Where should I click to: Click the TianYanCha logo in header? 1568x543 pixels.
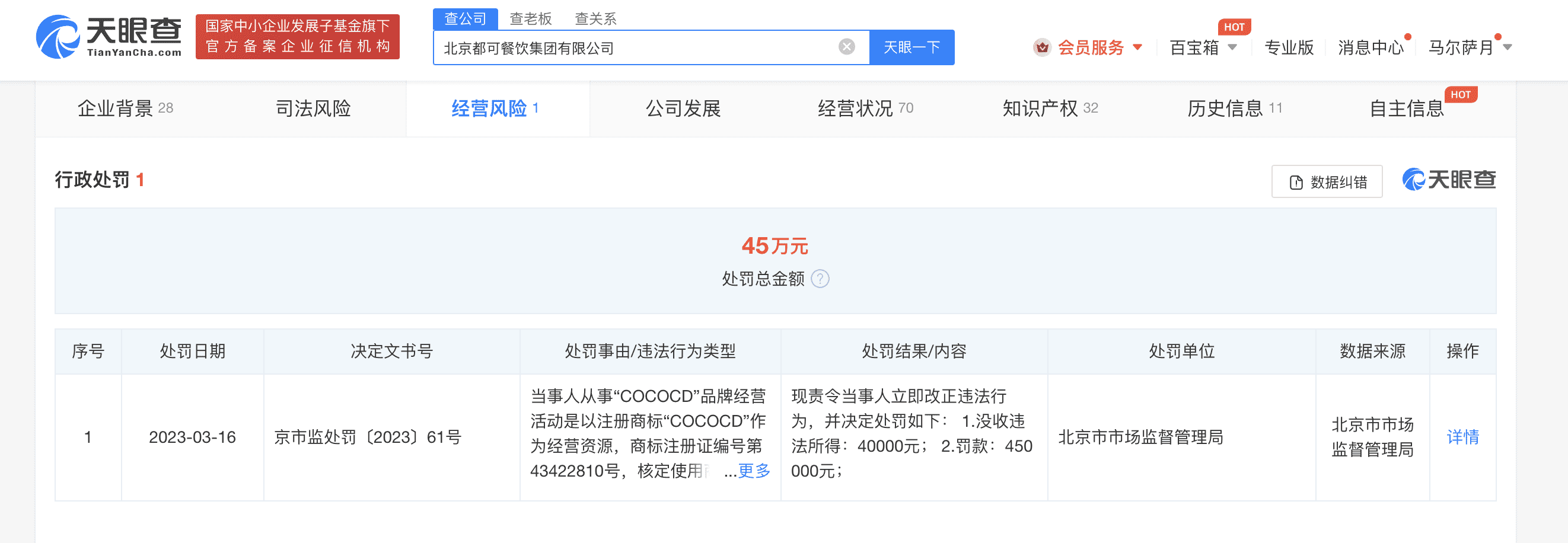pyautogui.click(x=109, y=37)
